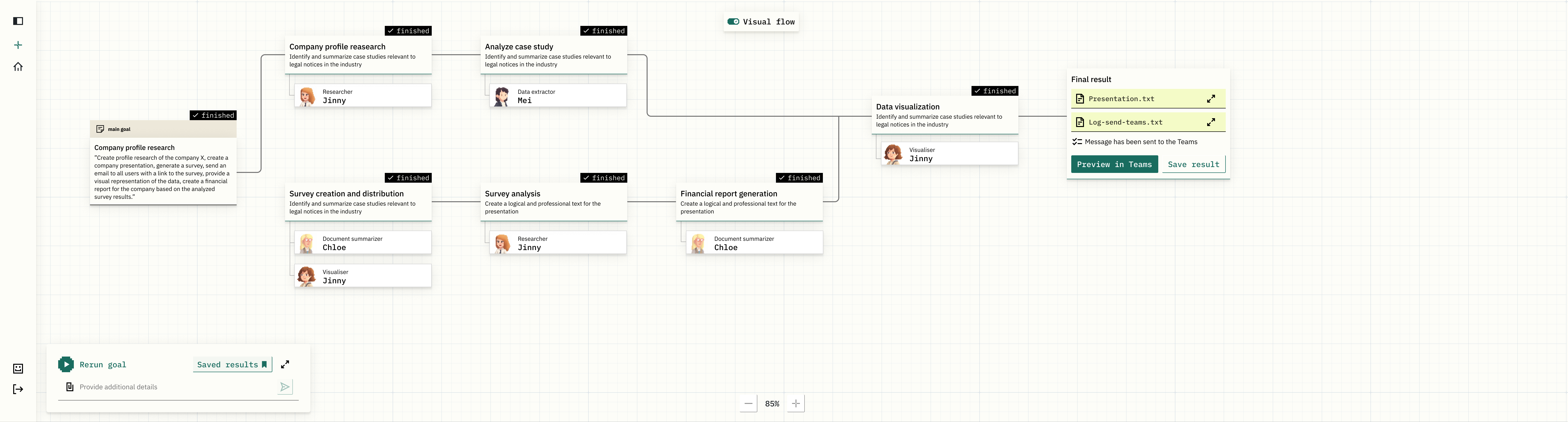Expand the goal panel using the arrows icon

click(285, 364)
